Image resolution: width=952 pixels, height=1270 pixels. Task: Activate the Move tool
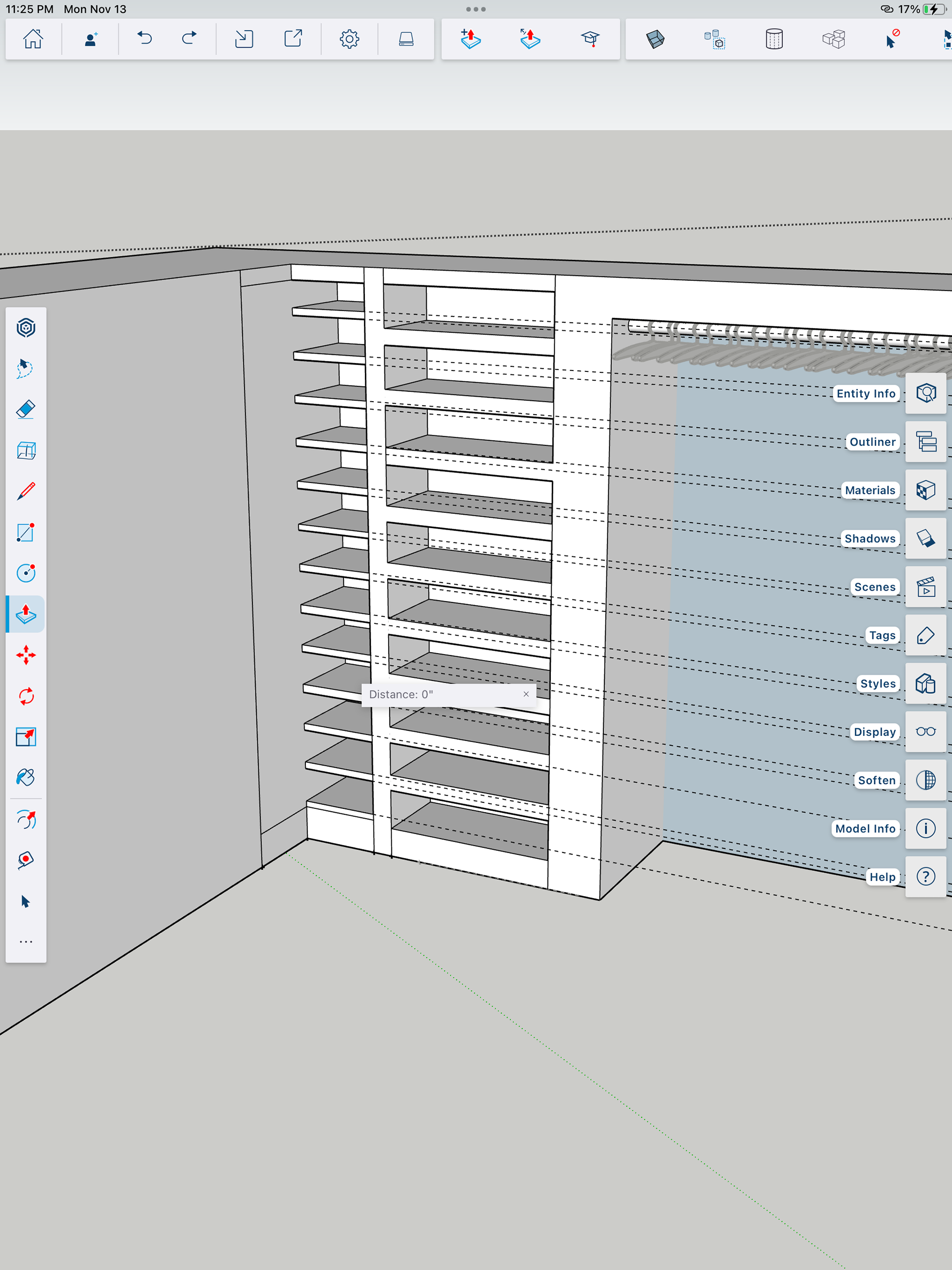[x=26, y=655]
